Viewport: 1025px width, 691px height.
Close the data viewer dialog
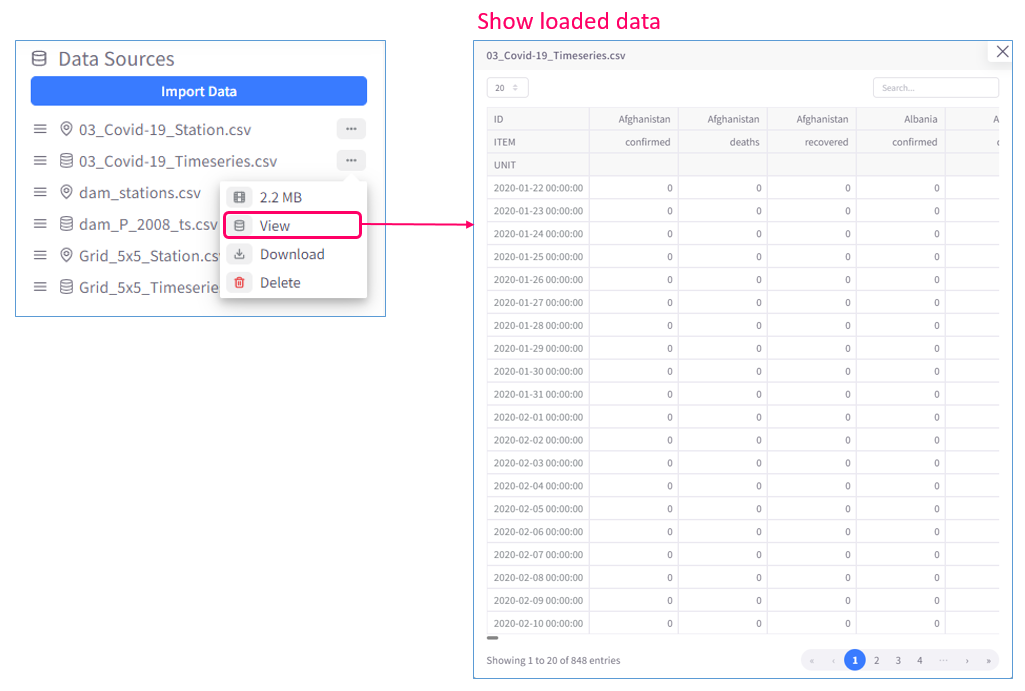[x=1002, y=52]
